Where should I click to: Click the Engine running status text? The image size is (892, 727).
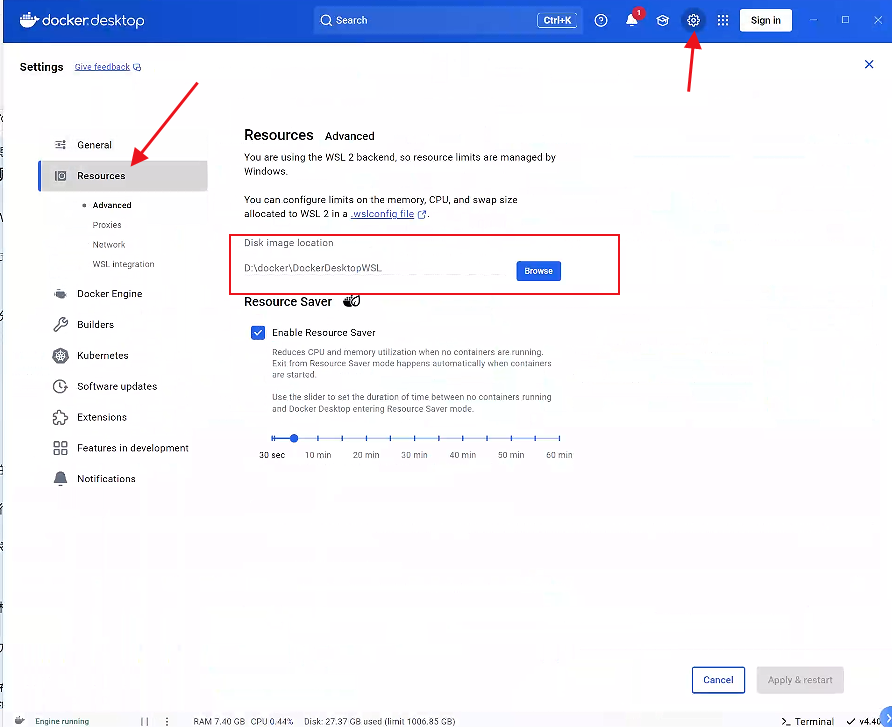tap(62, 721)
